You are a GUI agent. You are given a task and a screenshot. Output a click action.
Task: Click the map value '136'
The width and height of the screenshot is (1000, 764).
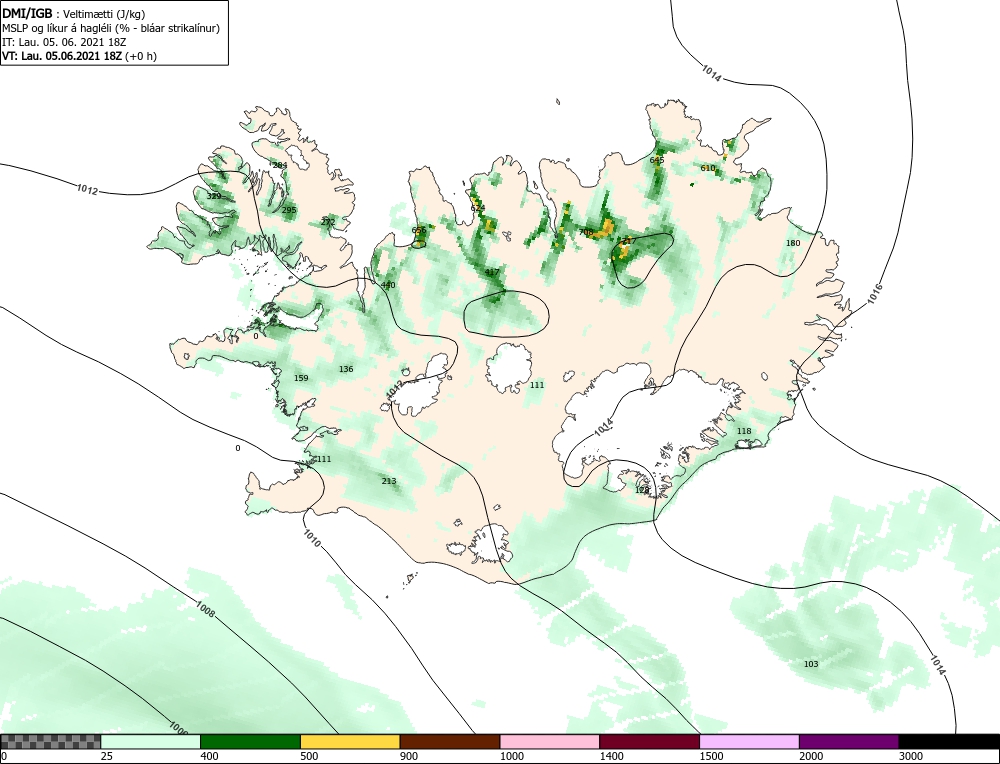tap(346, 369)
